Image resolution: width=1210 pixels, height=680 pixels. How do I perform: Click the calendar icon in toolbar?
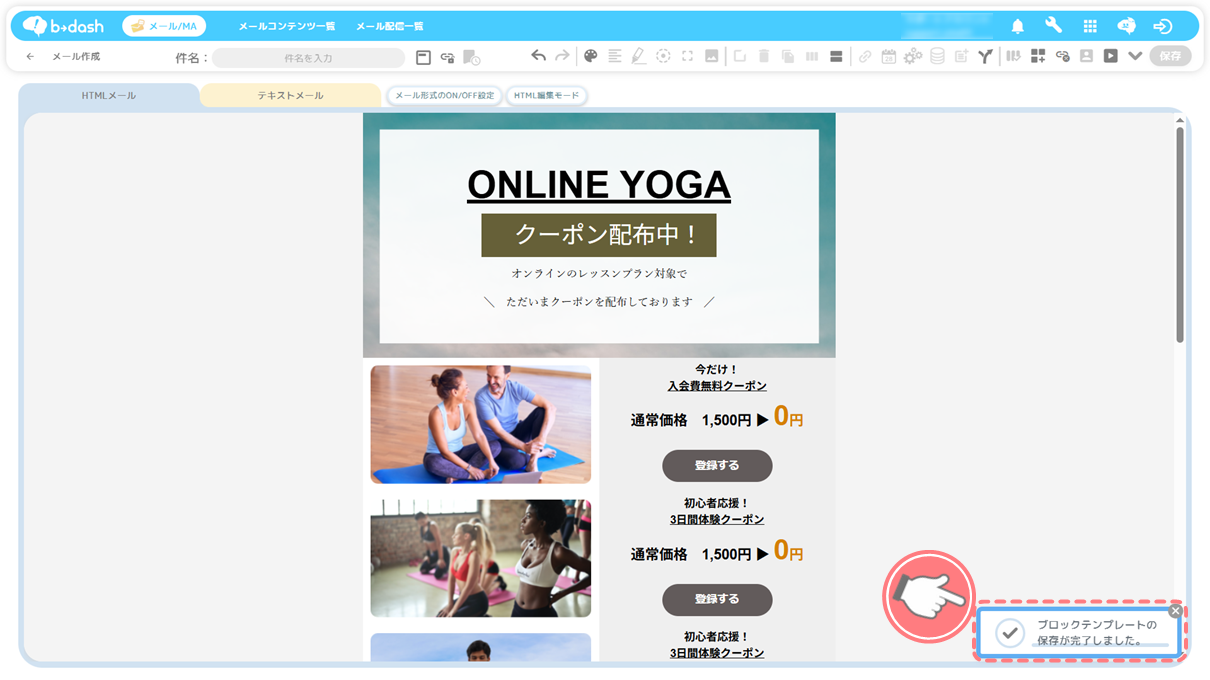[x=889, y=56]
